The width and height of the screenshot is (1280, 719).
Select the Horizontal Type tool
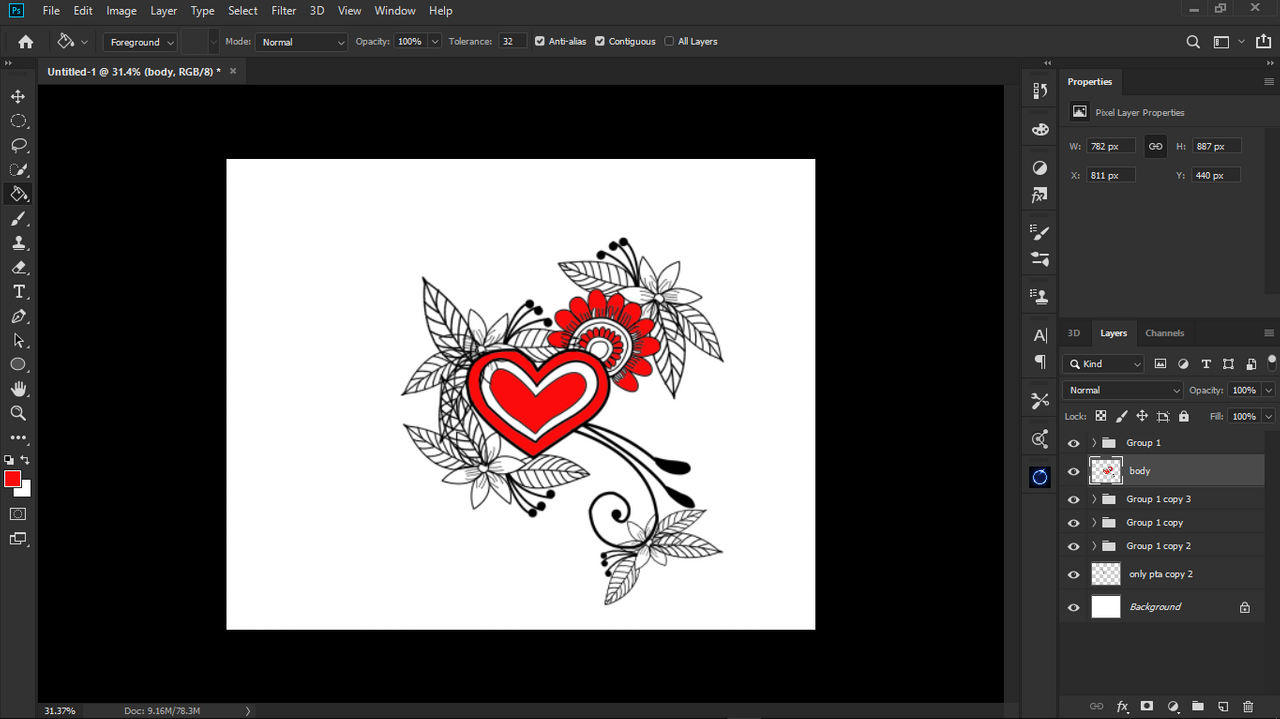point(18,292)
